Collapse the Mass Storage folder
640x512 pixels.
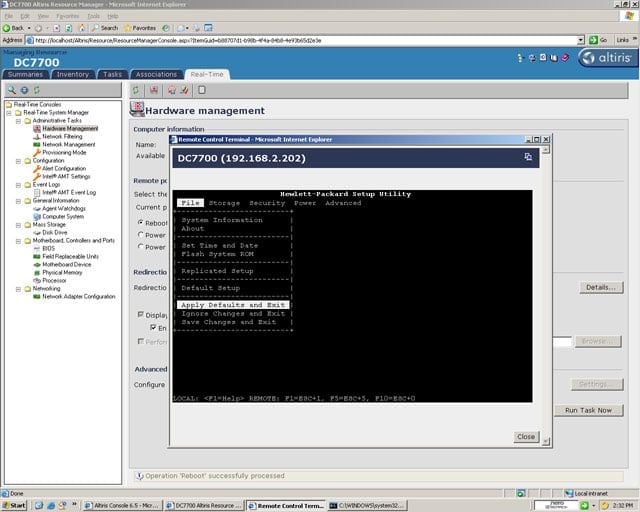(x=18, y=225)
